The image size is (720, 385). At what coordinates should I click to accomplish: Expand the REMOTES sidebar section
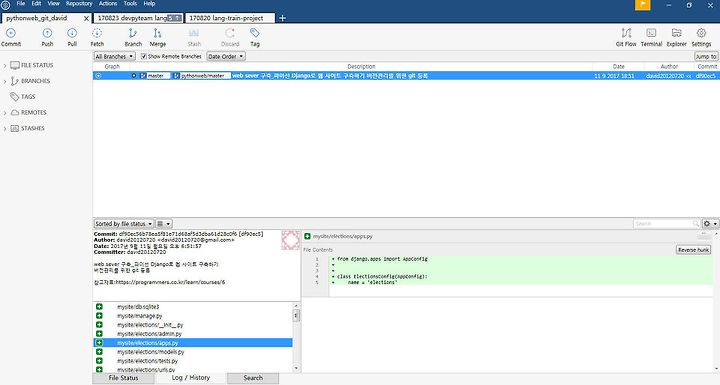coord(5,113)
